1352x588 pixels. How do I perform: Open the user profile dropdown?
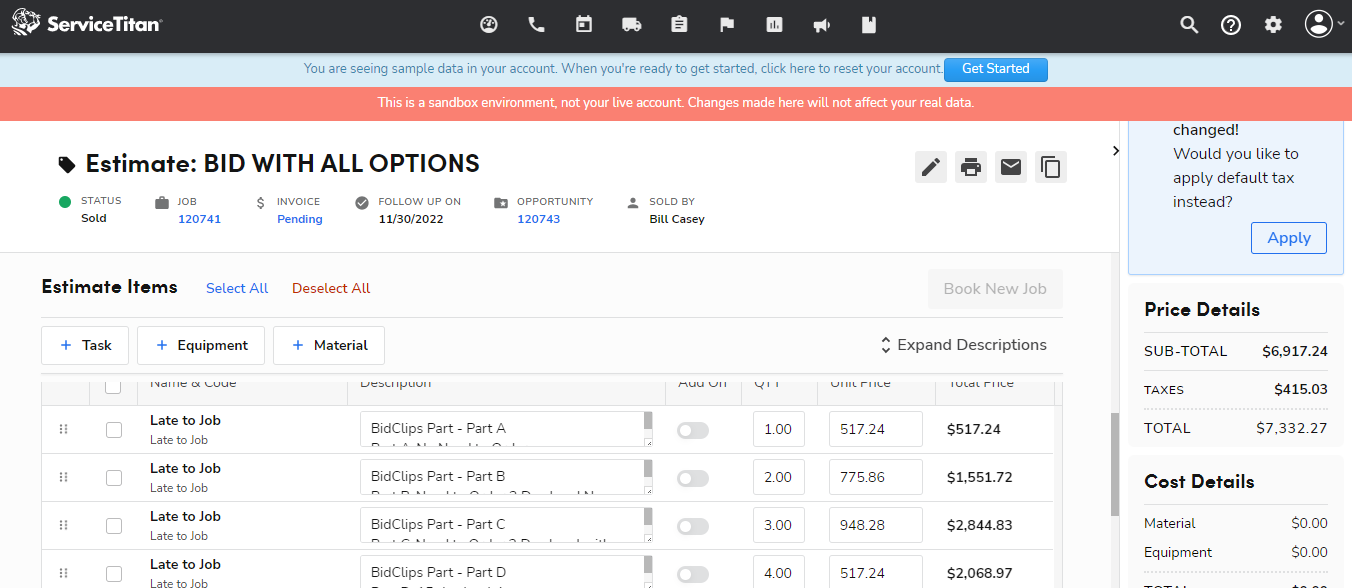pos(1324,25)
